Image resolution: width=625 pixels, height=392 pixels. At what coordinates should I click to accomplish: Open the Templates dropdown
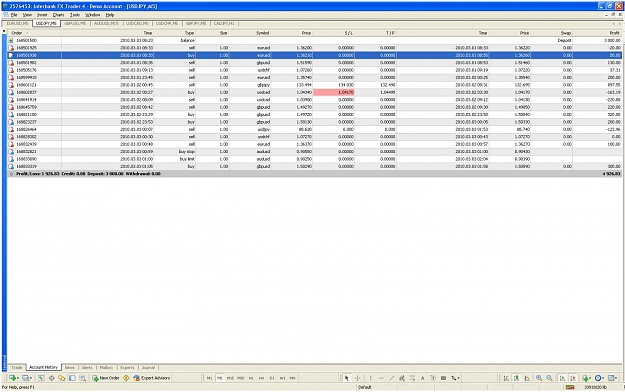[x=612, y=378]
